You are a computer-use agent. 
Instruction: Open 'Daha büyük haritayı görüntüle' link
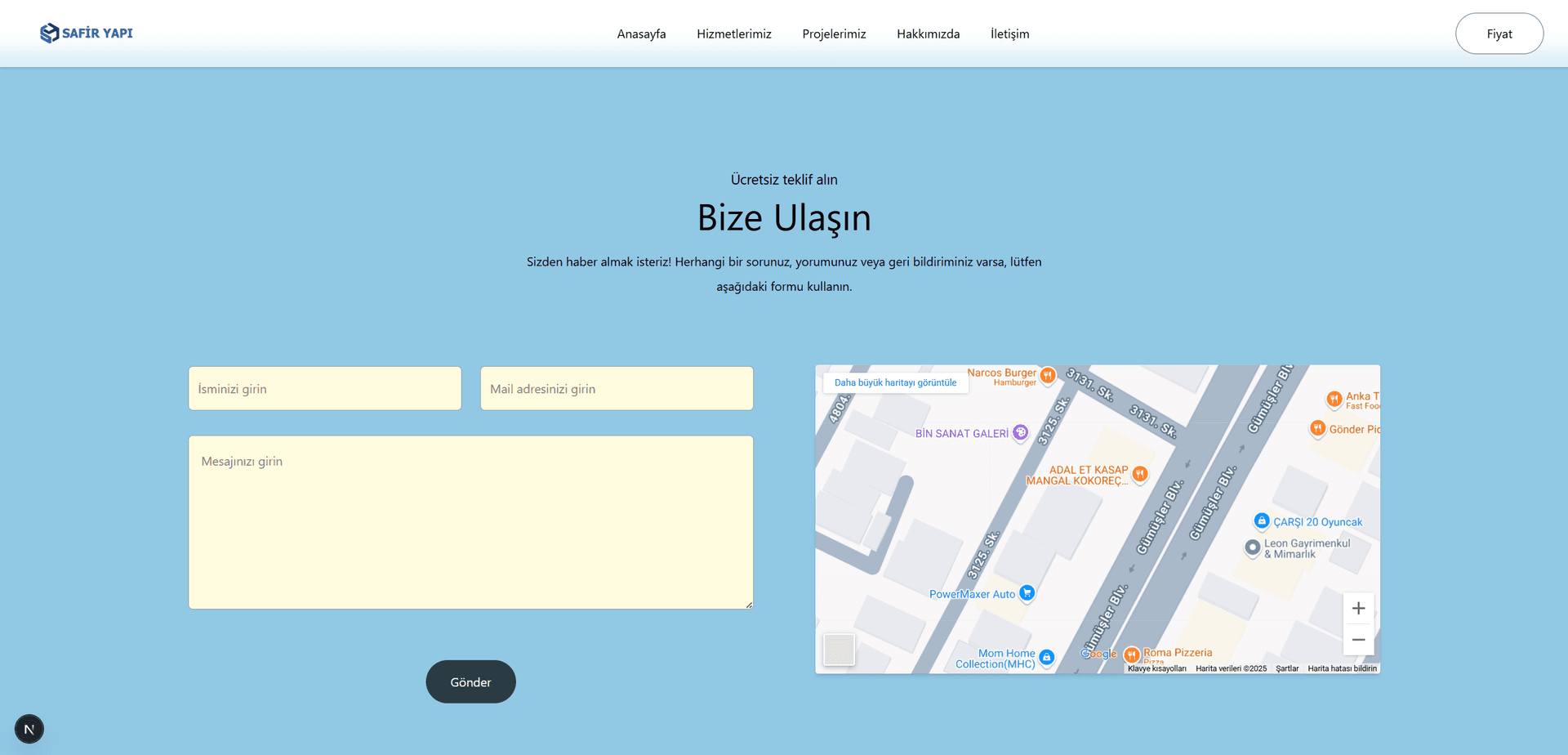[x=895, y=382]
